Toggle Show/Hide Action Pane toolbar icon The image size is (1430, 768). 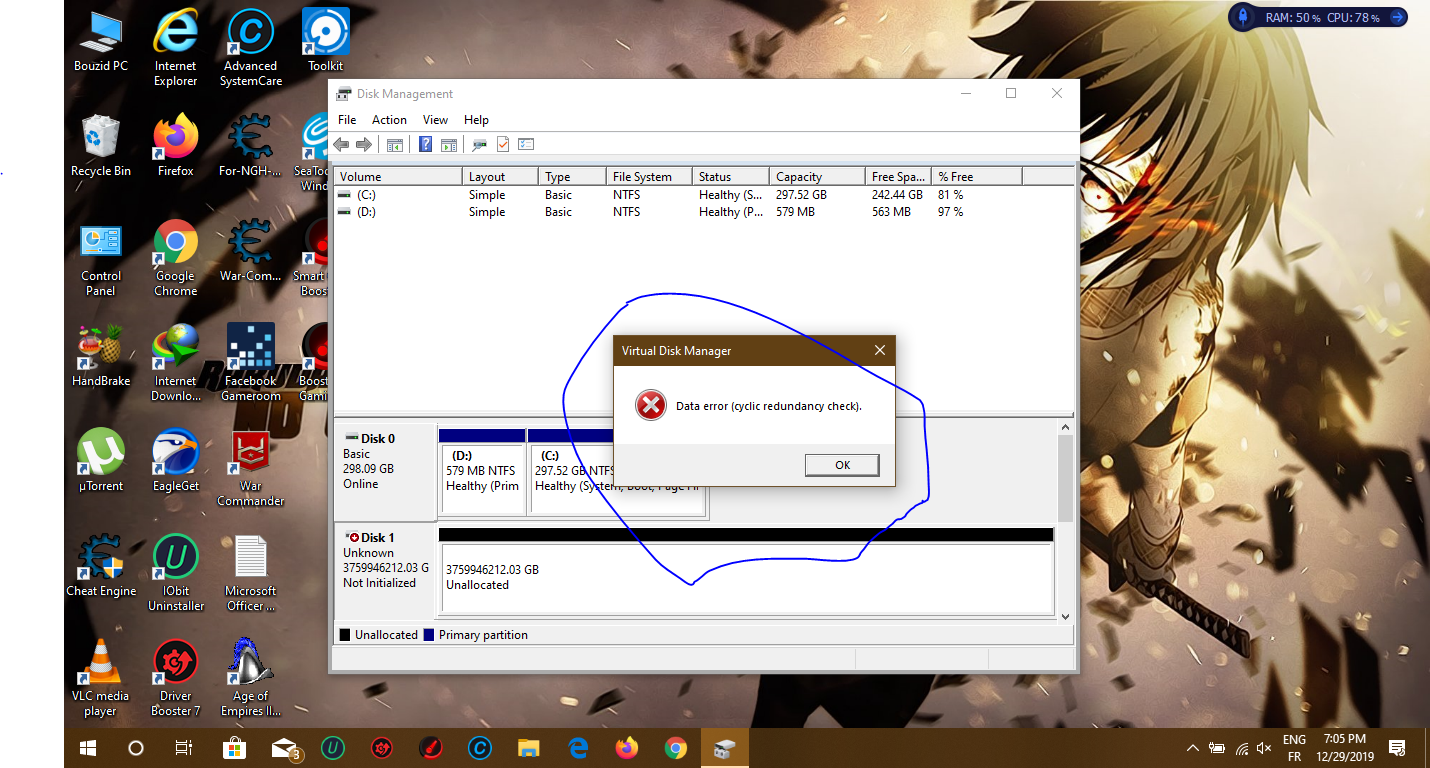point(449,145)
